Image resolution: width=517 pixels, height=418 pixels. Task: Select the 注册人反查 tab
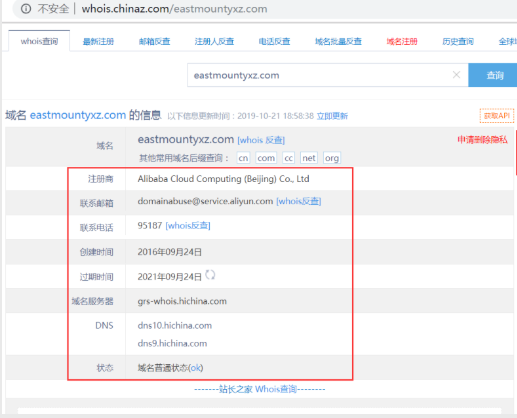(214, 42)
